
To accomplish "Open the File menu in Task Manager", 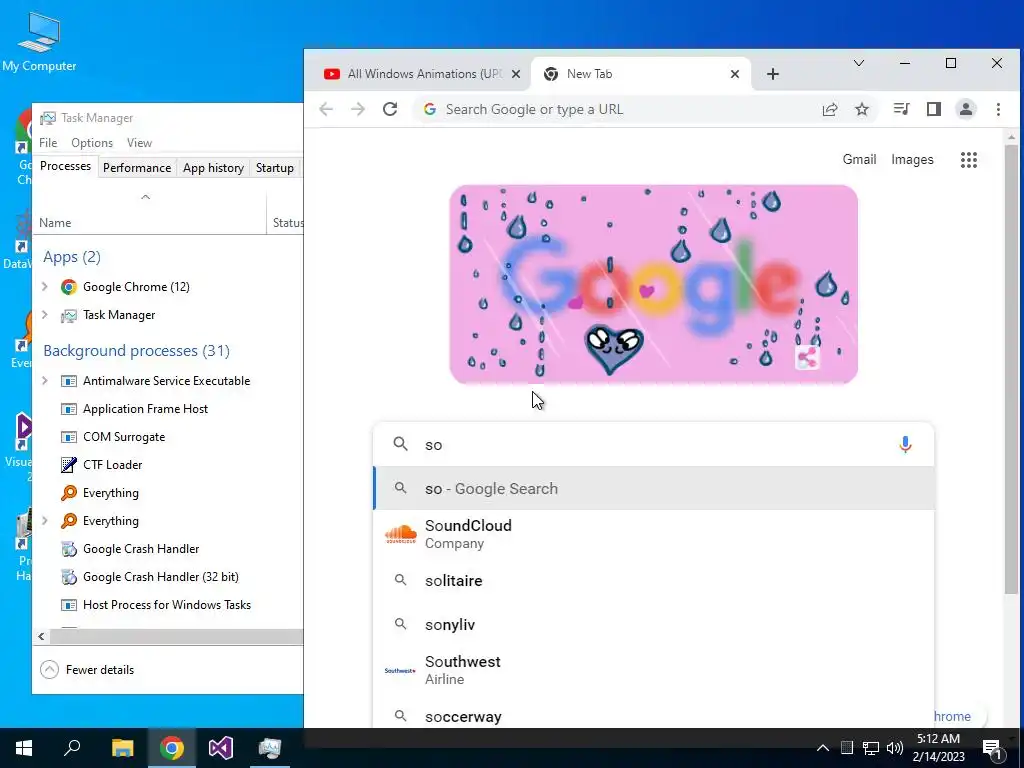I will [x=48, y=143].
